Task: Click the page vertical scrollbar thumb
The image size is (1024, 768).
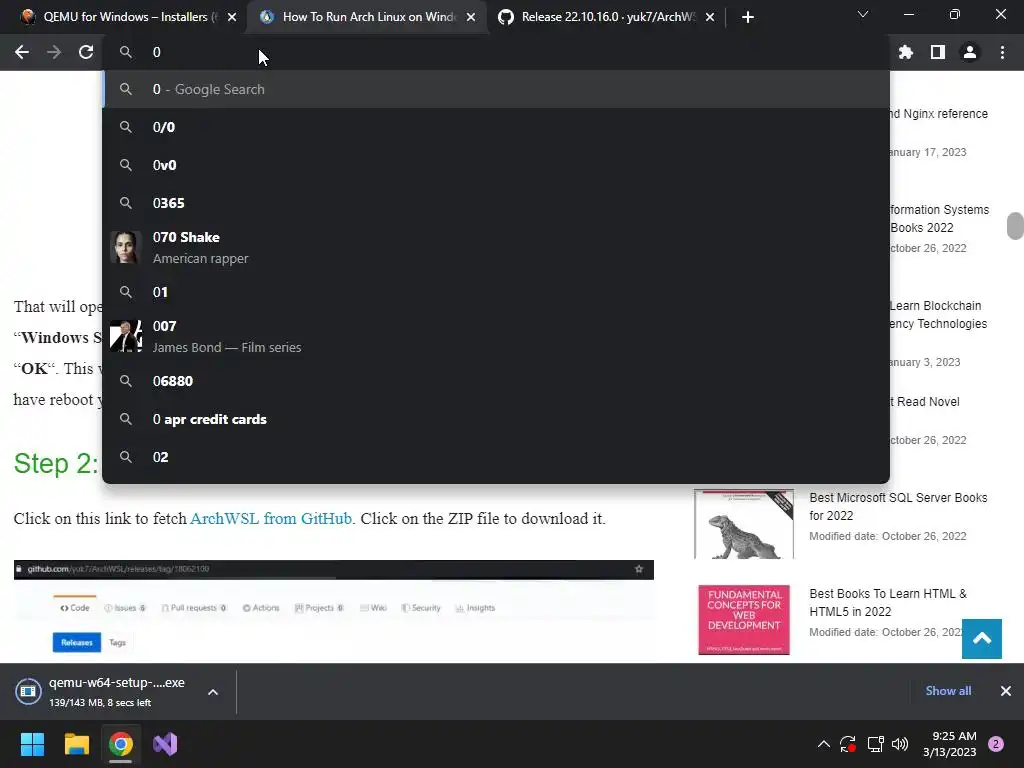Action: [1015, 226]
